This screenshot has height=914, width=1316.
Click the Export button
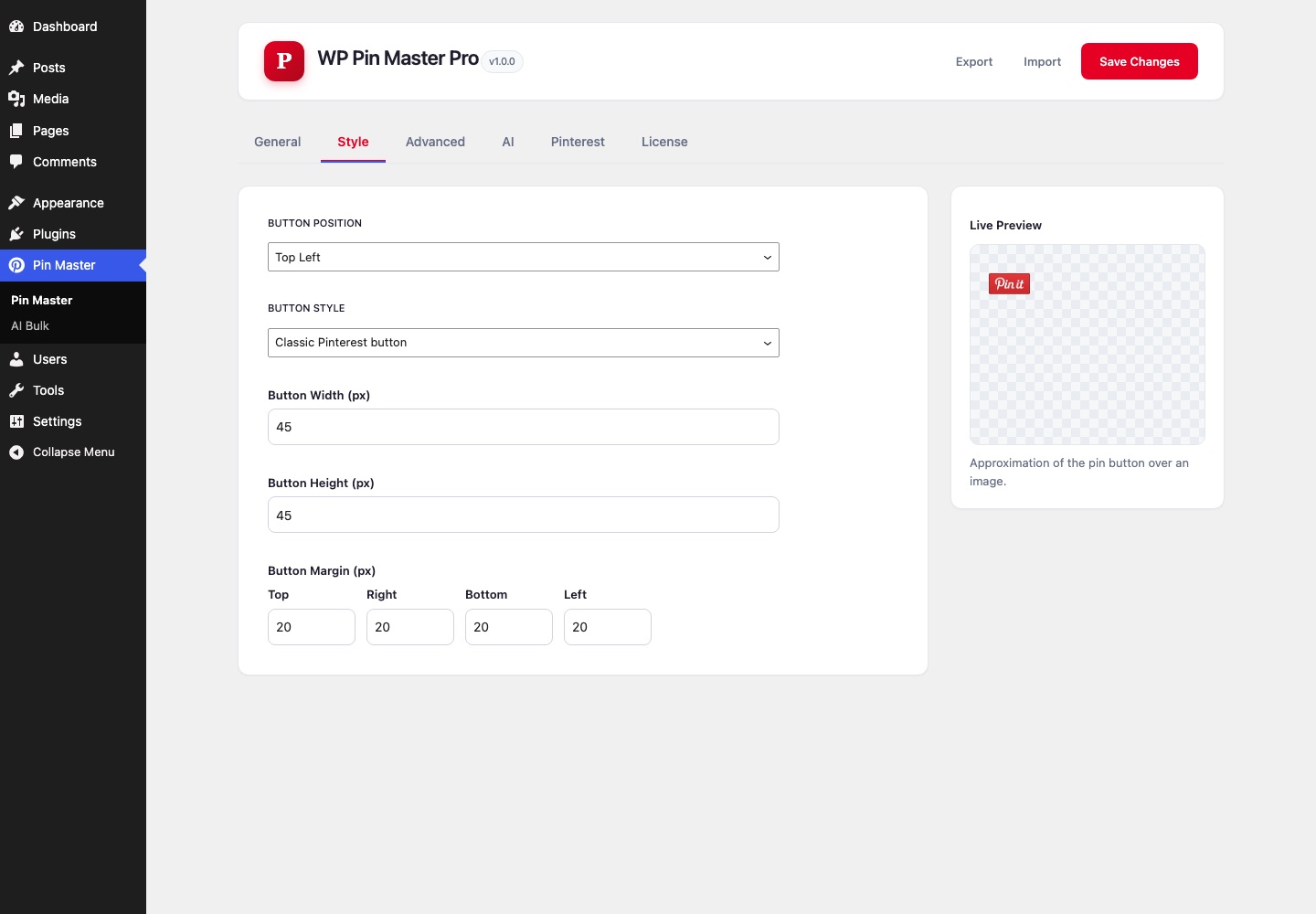click(974, 61)
